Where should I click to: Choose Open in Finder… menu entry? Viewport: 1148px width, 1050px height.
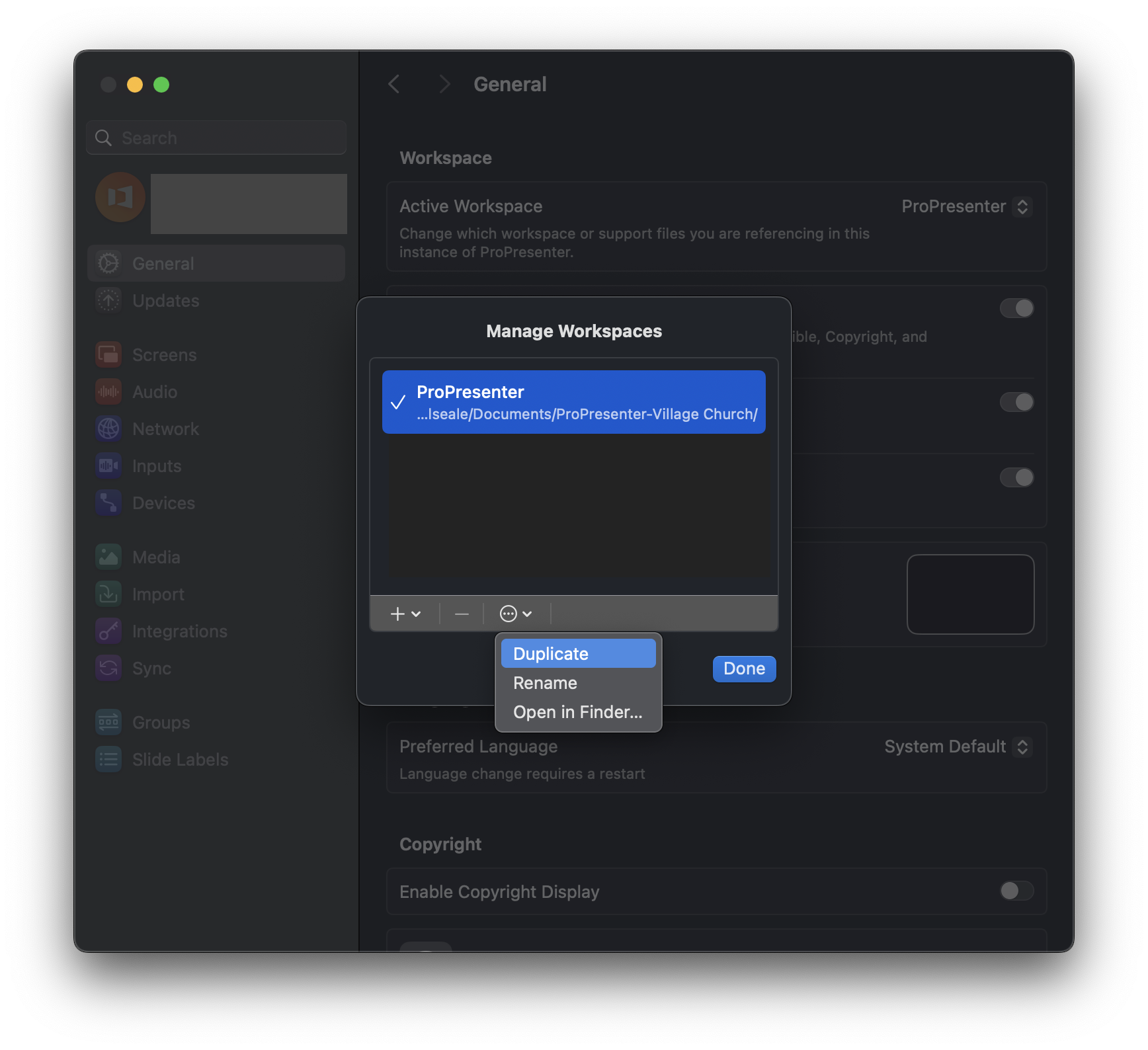pos(578,712)
